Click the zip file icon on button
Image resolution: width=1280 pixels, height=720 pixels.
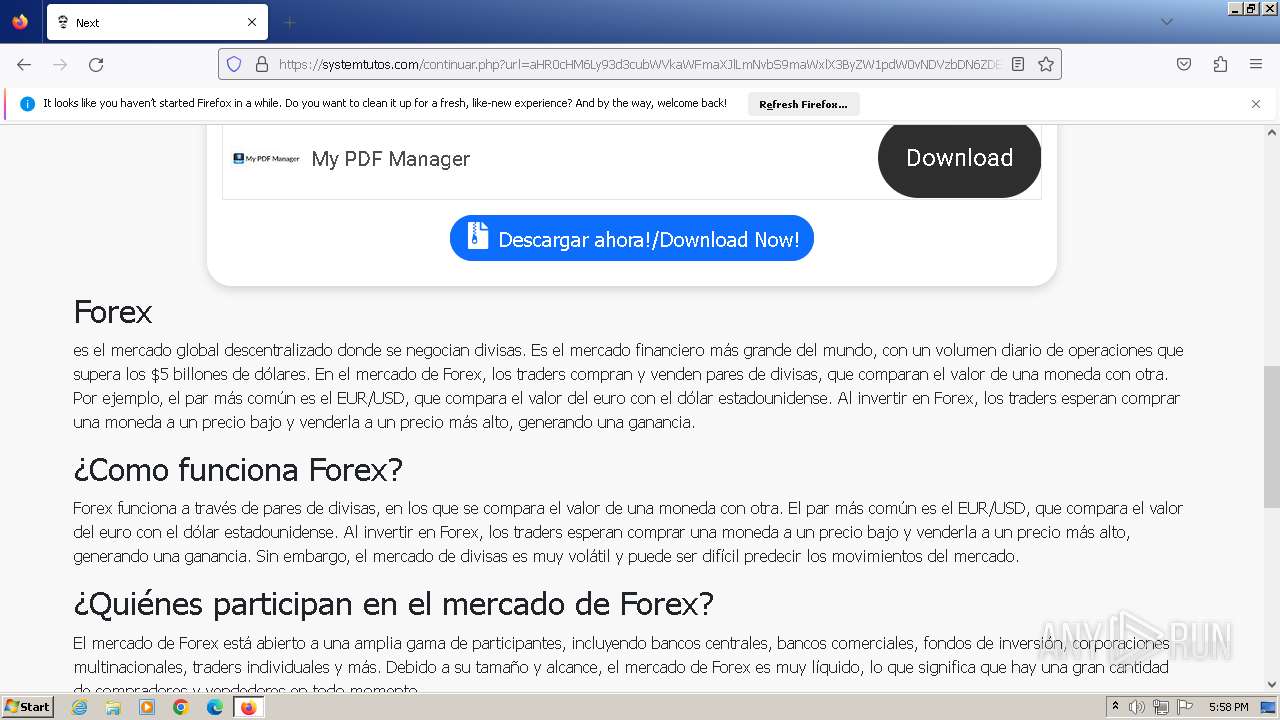click(x=478, y=236)
